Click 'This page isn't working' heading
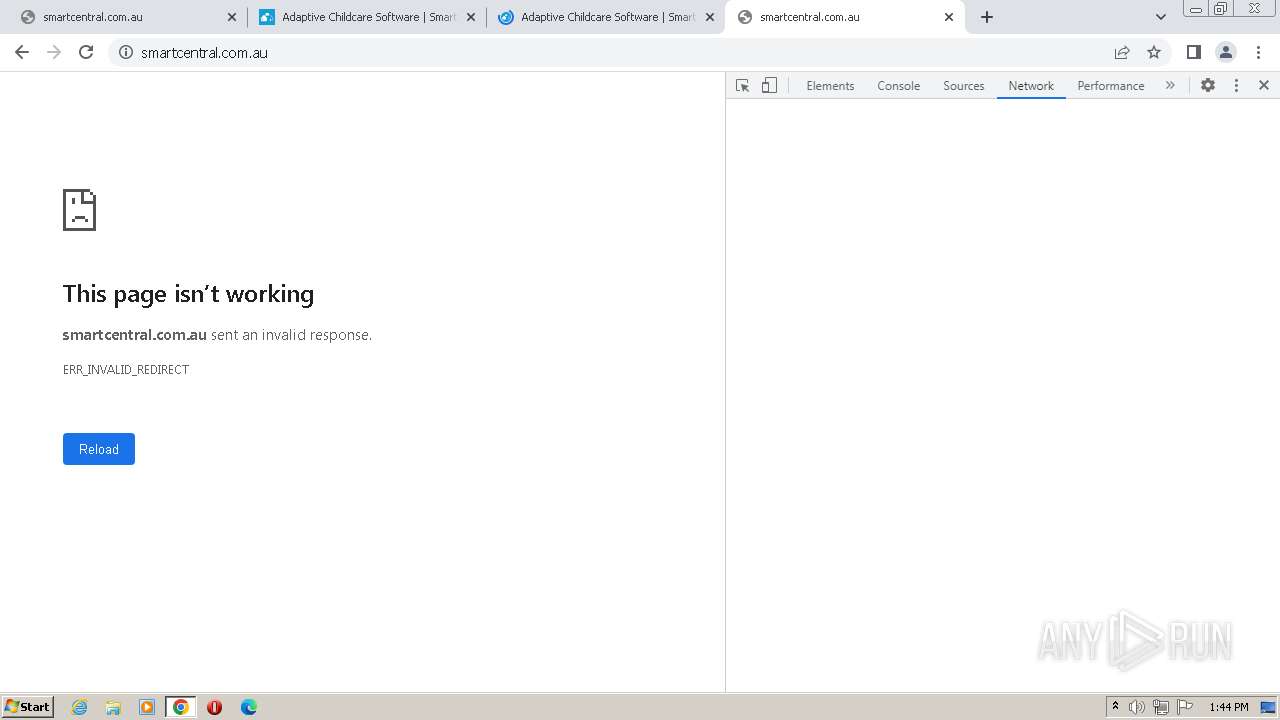This screenshot has width=1280, height=720. coord(188,294)
